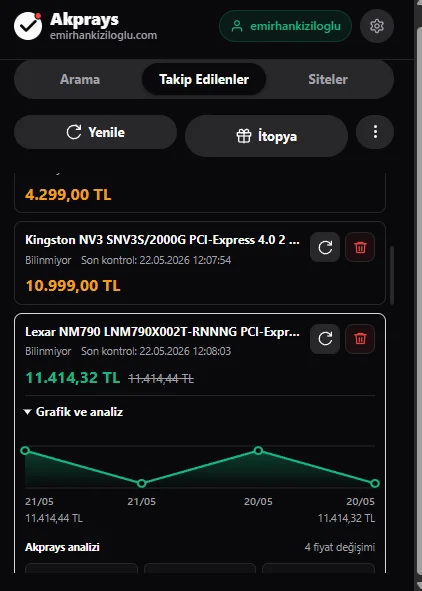Click the Akprays analizi heading

point(62,547)
